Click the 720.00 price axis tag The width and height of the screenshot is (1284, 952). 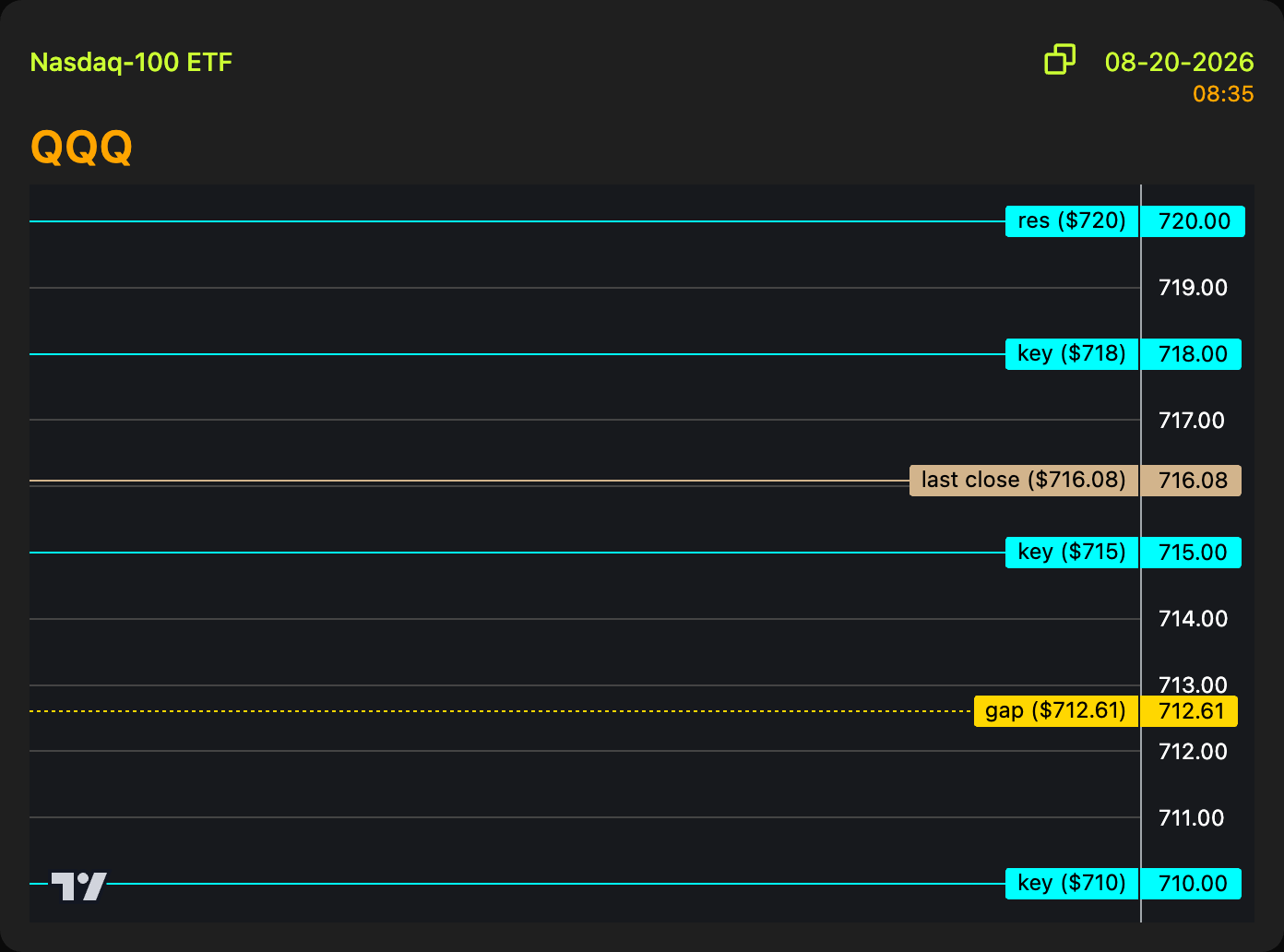point(1194,221)
